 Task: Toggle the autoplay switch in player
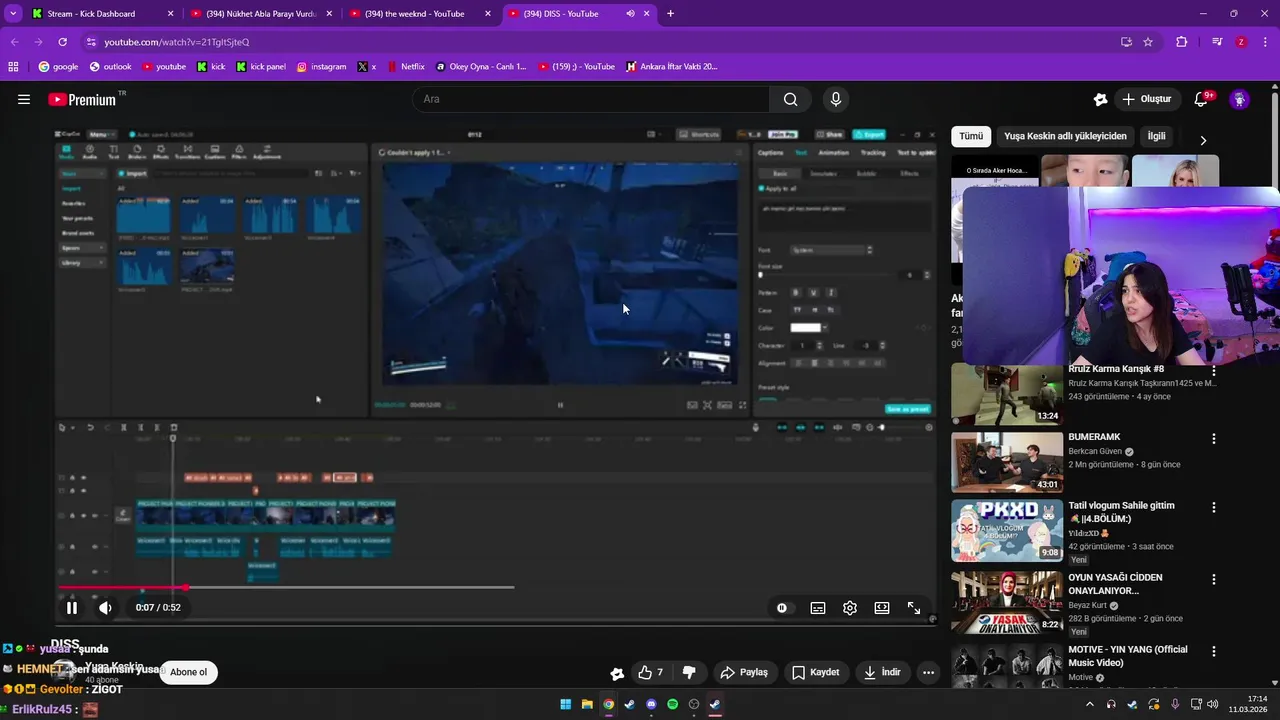[x=782, y=608]
